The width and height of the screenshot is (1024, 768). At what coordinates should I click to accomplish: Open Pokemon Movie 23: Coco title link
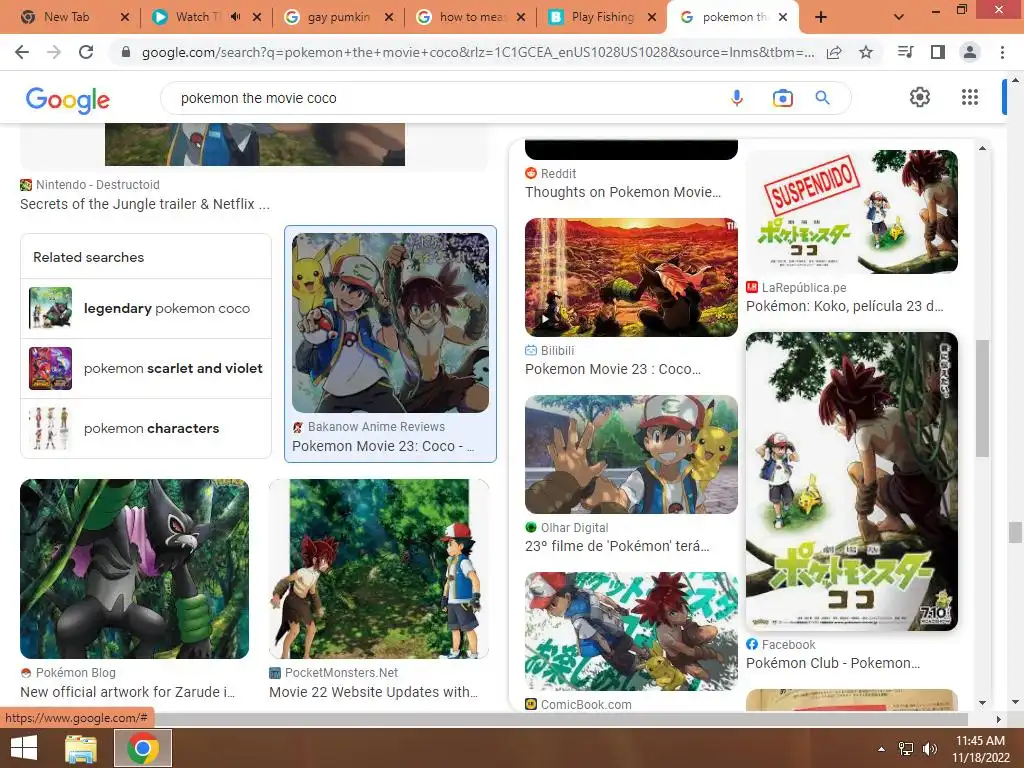pyautogui.click(x=383, y=446)
